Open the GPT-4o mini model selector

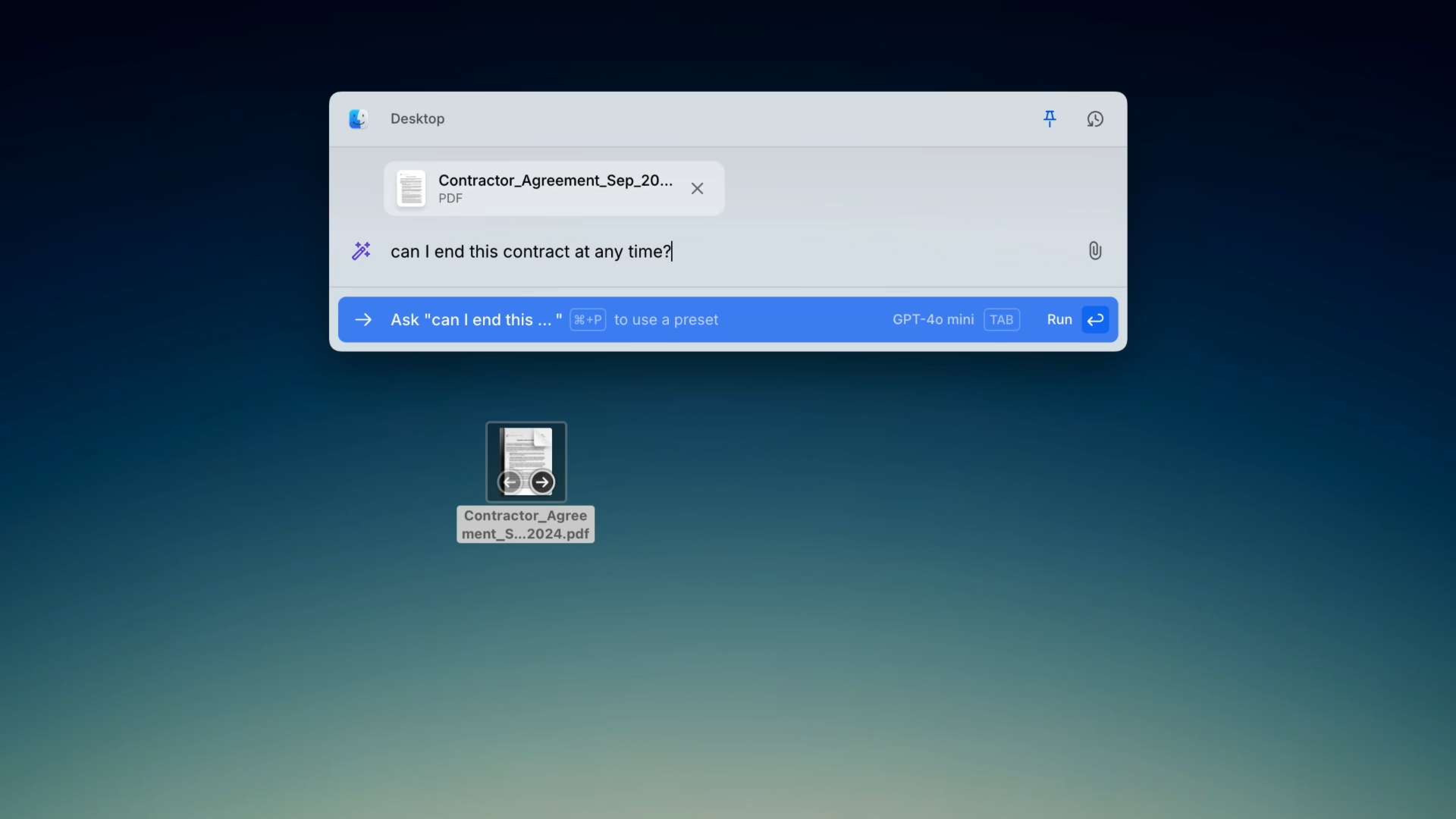[933, 319]
